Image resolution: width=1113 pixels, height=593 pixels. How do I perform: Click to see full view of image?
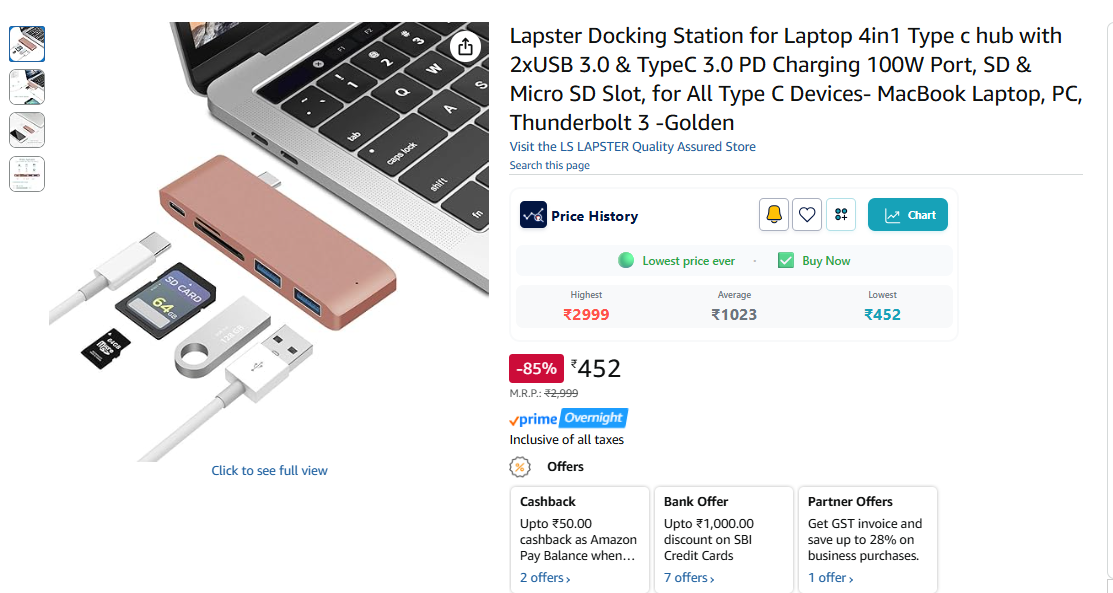[269, 471]
